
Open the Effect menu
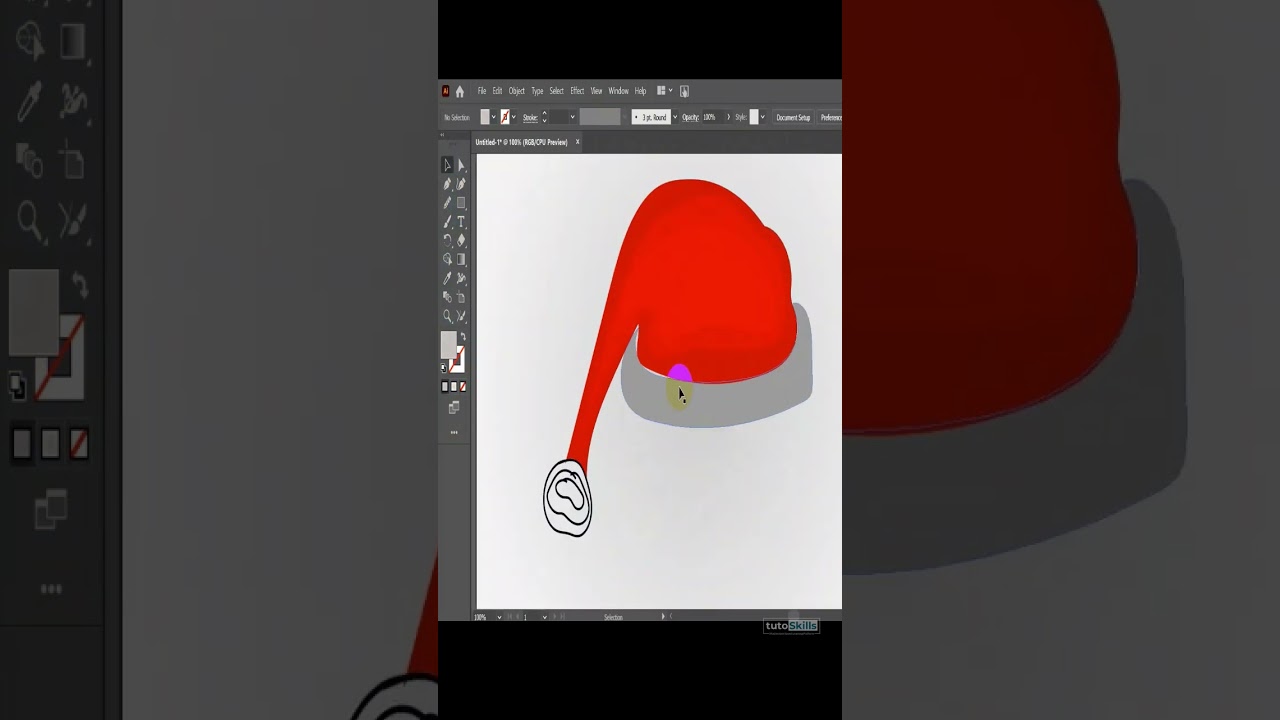point(577,91)
